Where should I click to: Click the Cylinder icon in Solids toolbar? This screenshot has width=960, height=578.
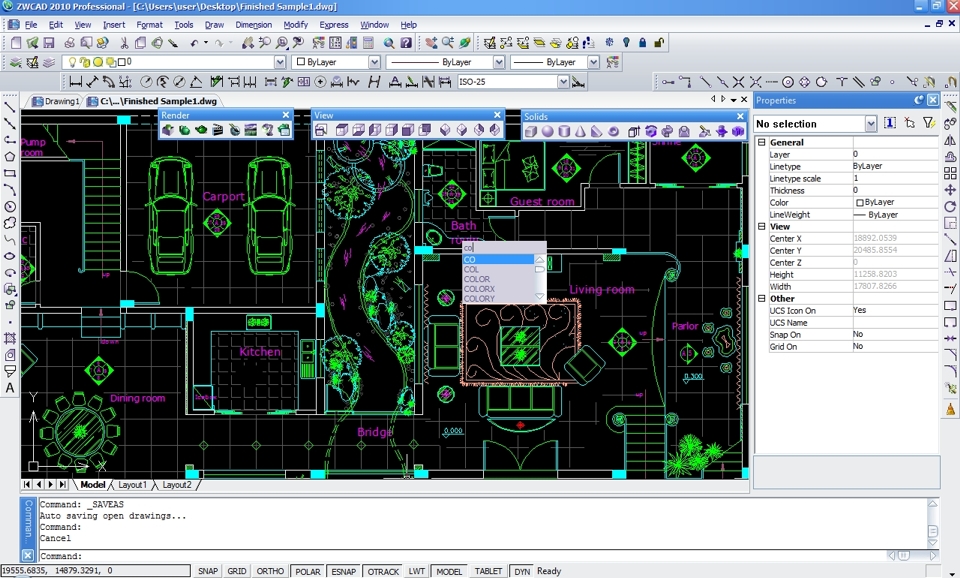[563, 131]
